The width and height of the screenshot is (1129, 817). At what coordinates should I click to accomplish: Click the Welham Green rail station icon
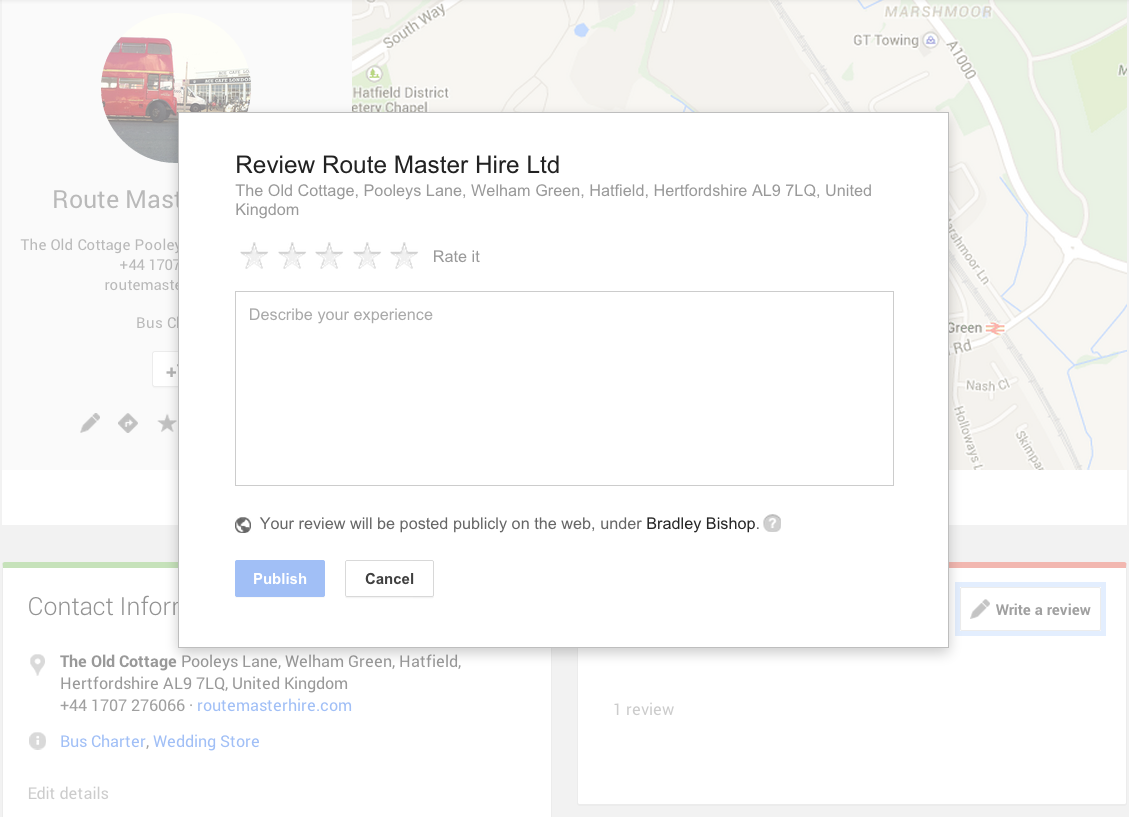[994, 328]
